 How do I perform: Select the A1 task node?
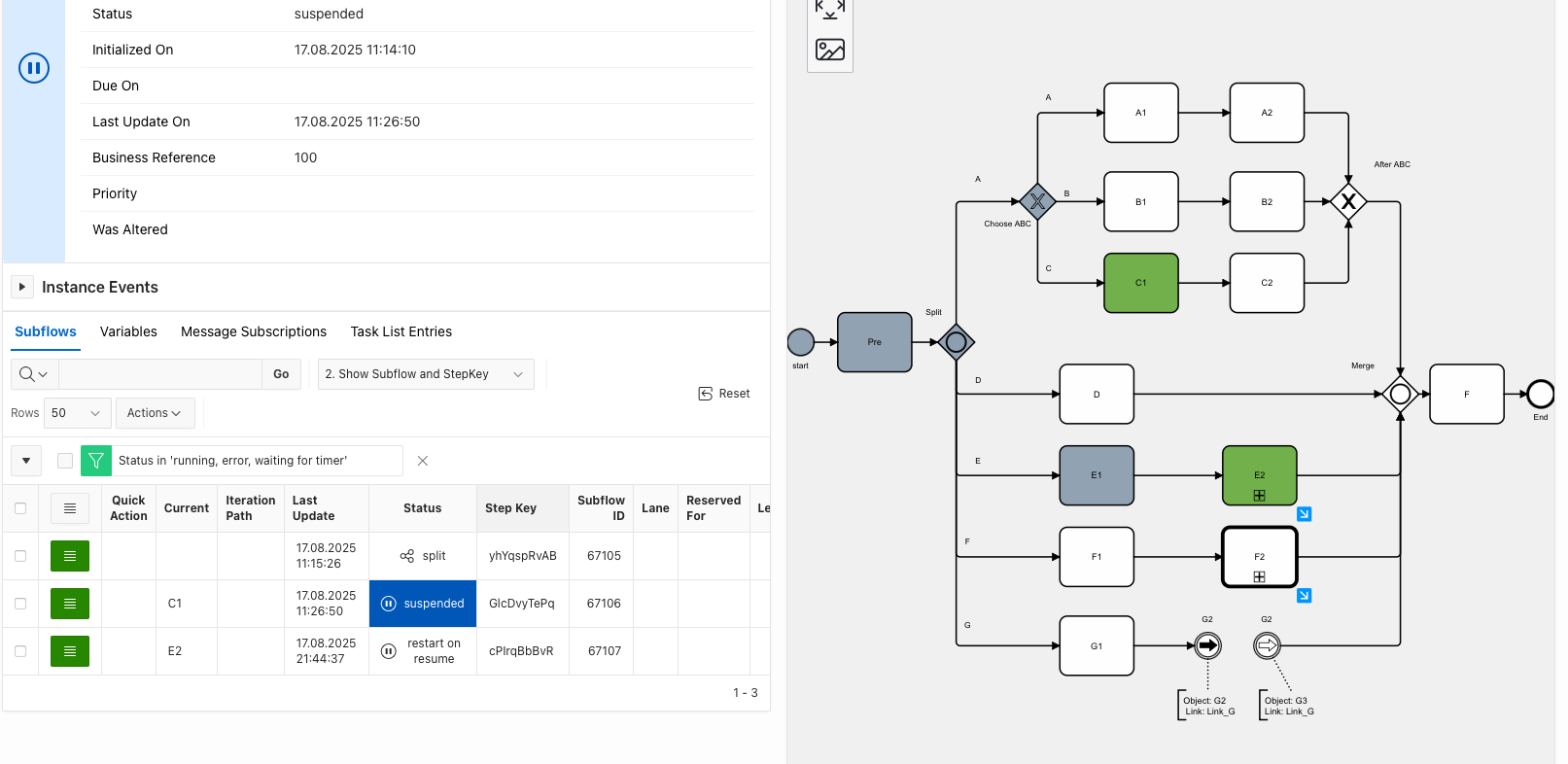(1141, 113)
